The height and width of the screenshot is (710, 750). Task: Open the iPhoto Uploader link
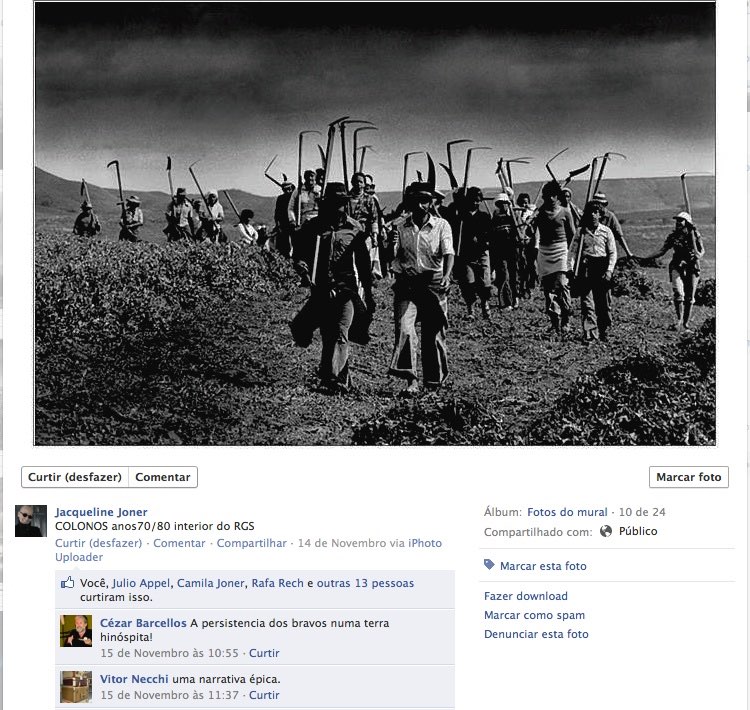(248, 550)
